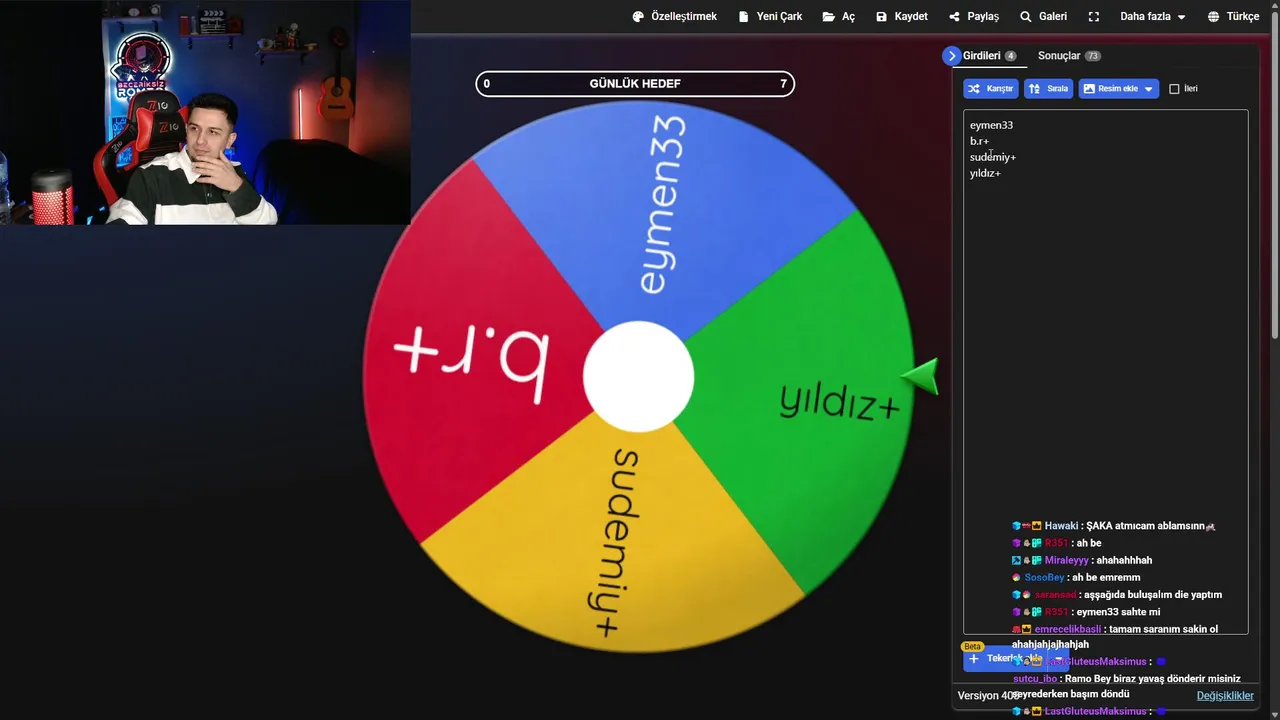Change language from Türkçe

click(1233, 17)
